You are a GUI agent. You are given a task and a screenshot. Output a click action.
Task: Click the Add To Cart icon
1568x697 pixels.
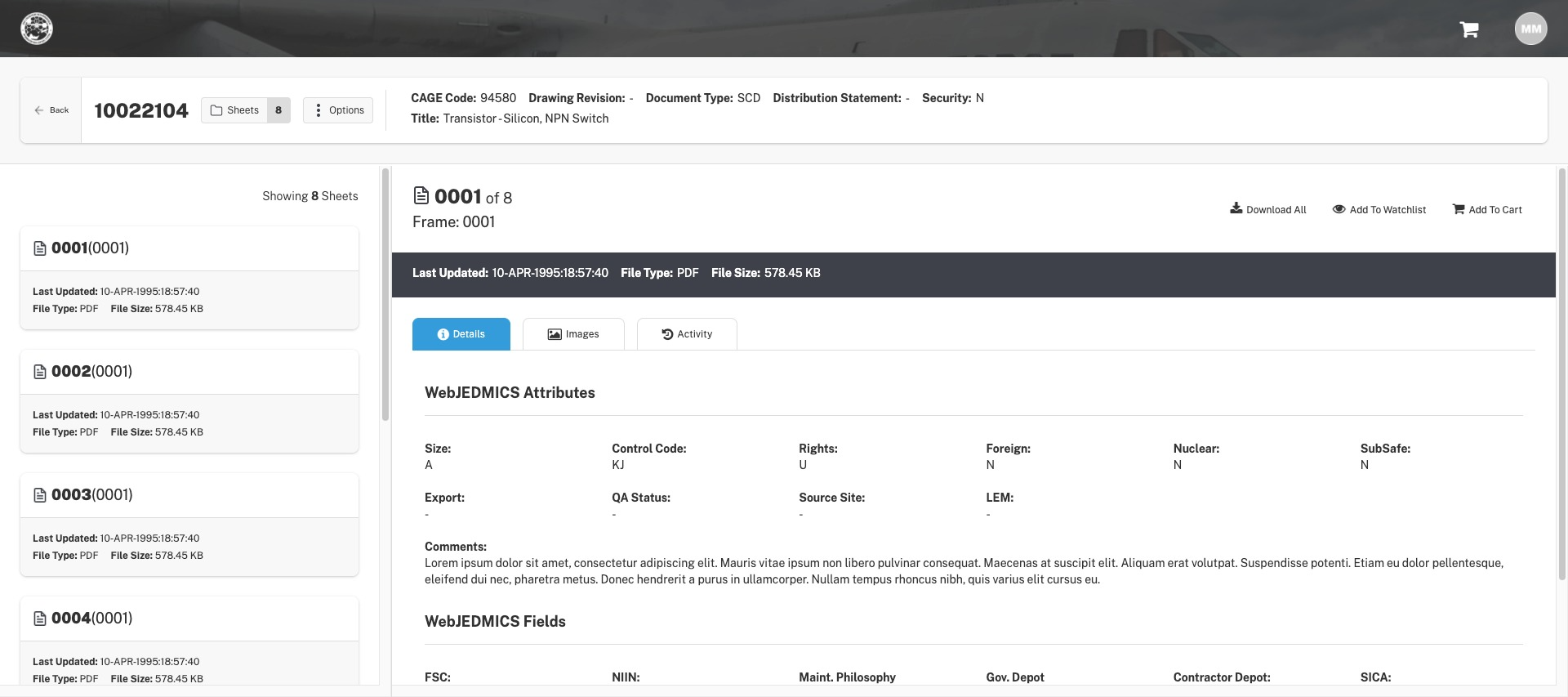coord(1459,209)
